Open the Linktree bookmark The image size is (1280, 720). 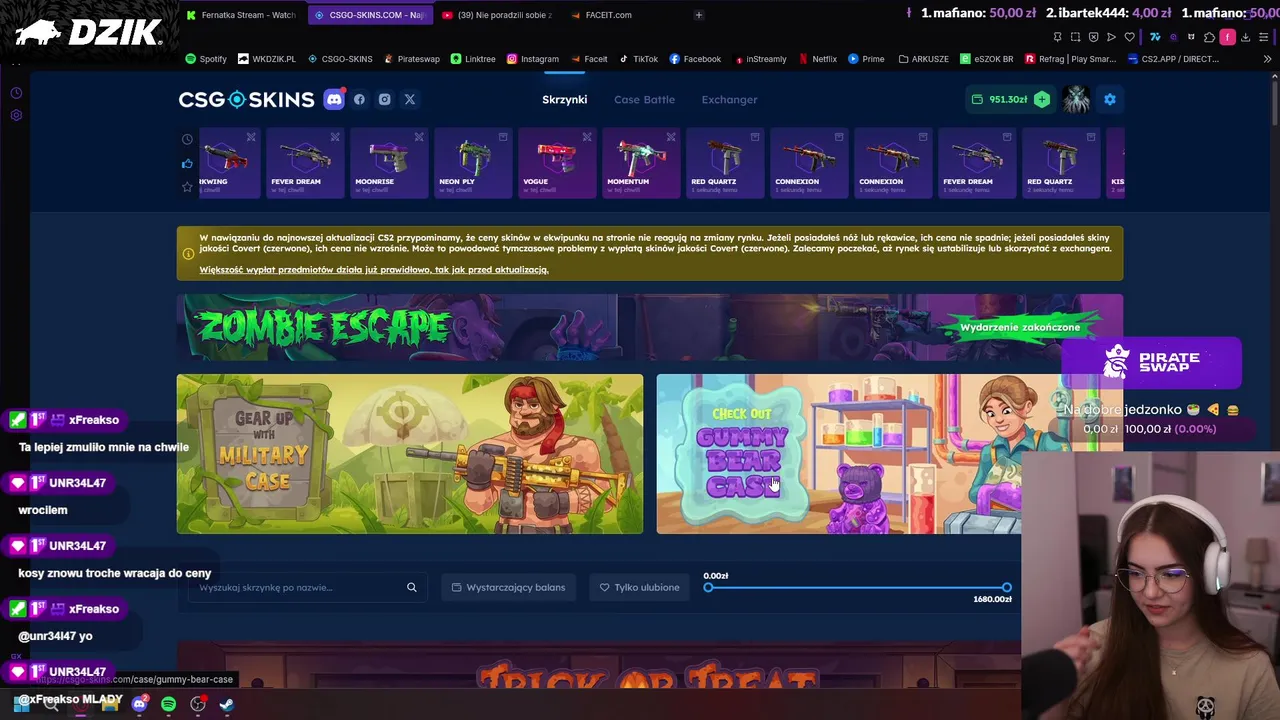coord(473,59)
